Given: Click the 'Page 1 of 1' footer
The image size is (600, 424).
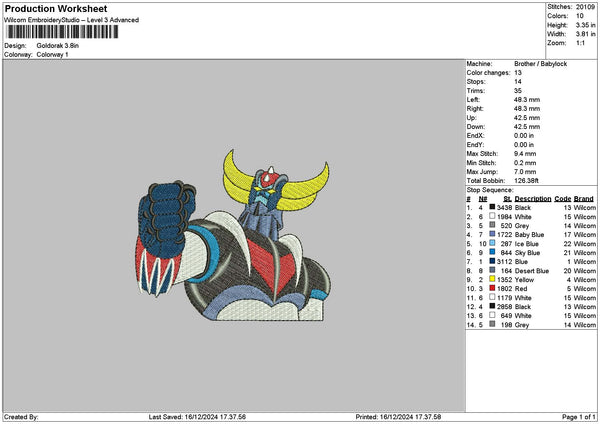Looking at the screenshot, I should pyautogui.click(x=579, y=417).
